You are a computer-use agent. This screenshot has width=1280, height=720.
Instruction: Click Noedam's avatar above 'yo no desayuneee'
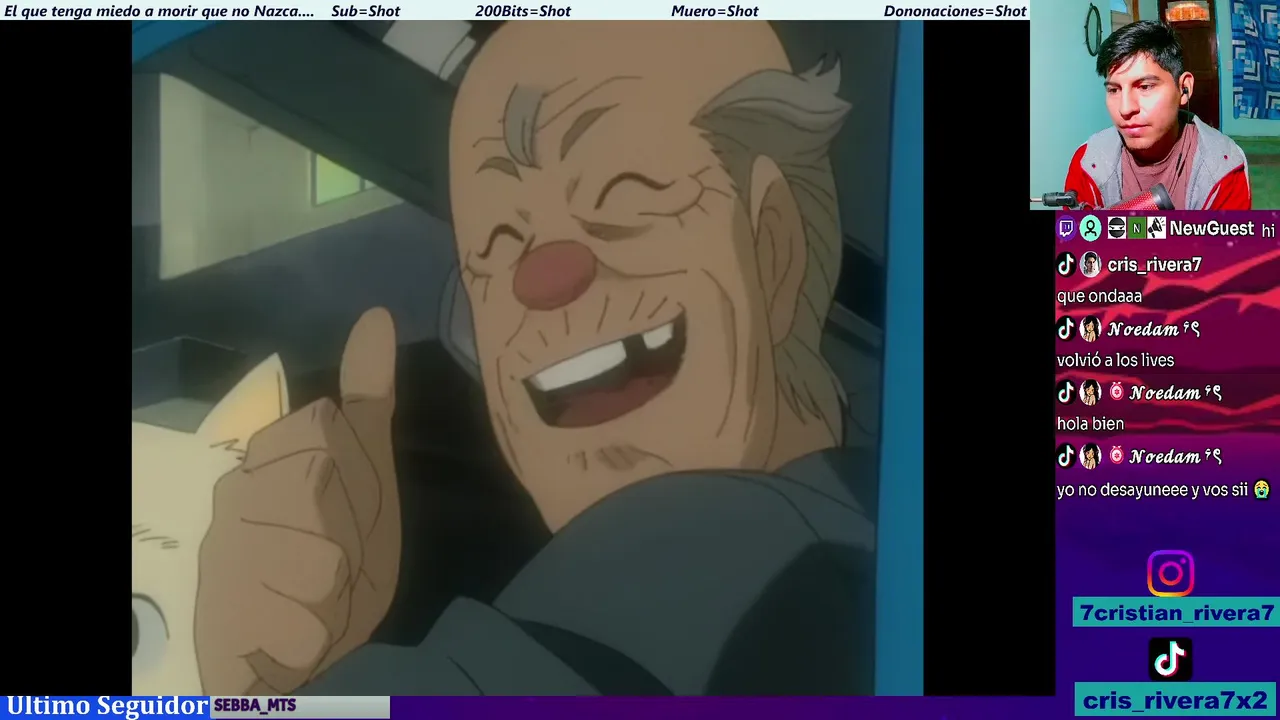point(1090,457)
